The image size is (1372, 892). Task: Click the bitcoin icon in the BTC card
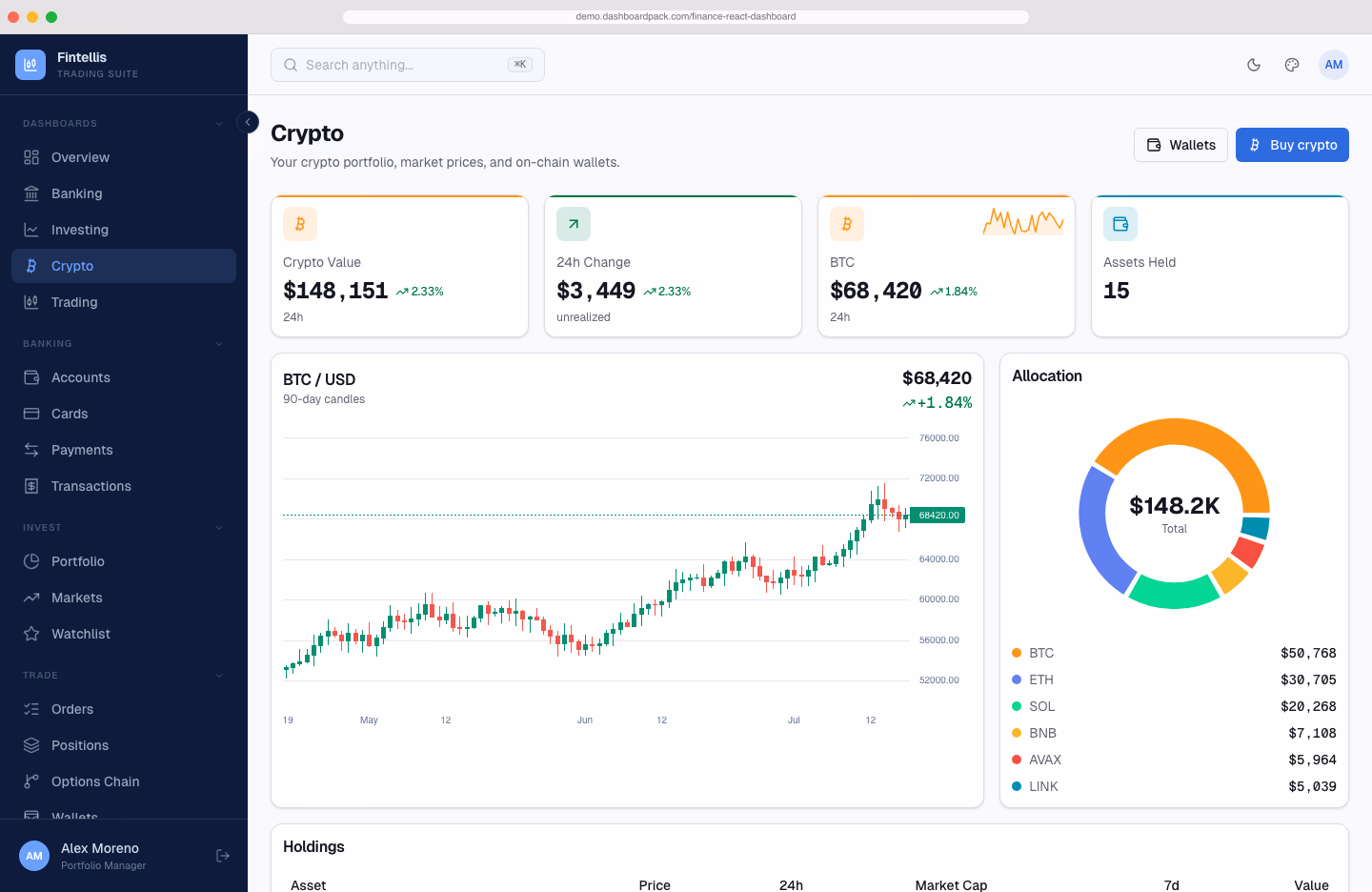tap(847, 224)
